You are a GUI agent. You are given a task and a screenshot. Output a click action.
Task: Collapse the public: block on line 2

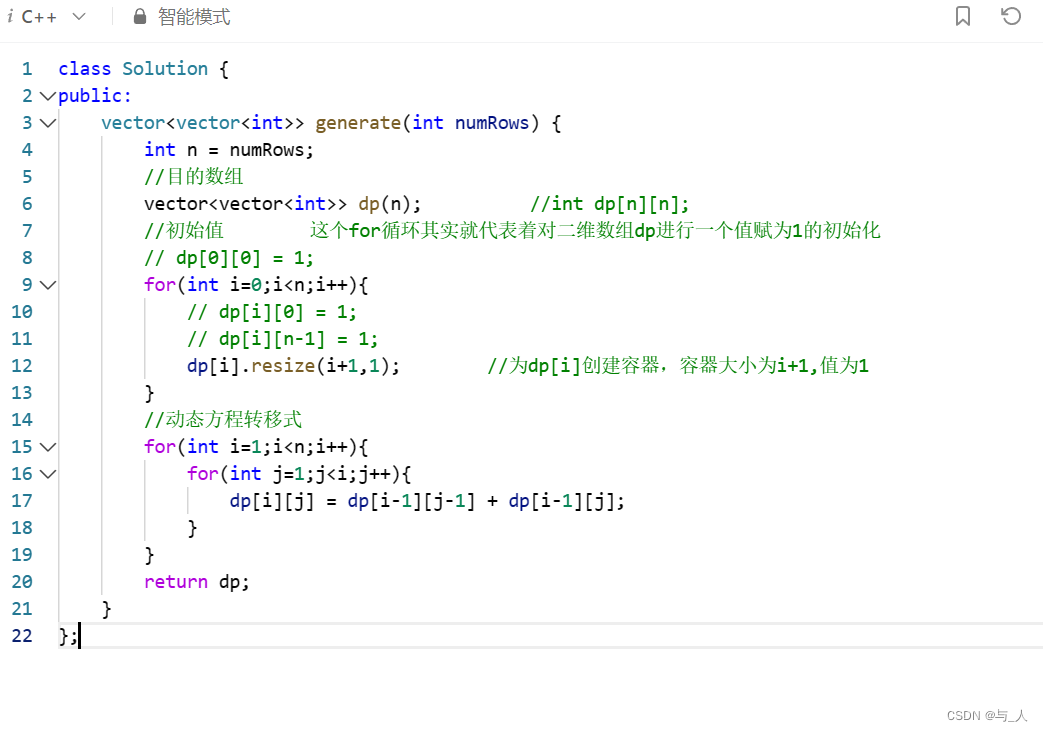point(47,95)
